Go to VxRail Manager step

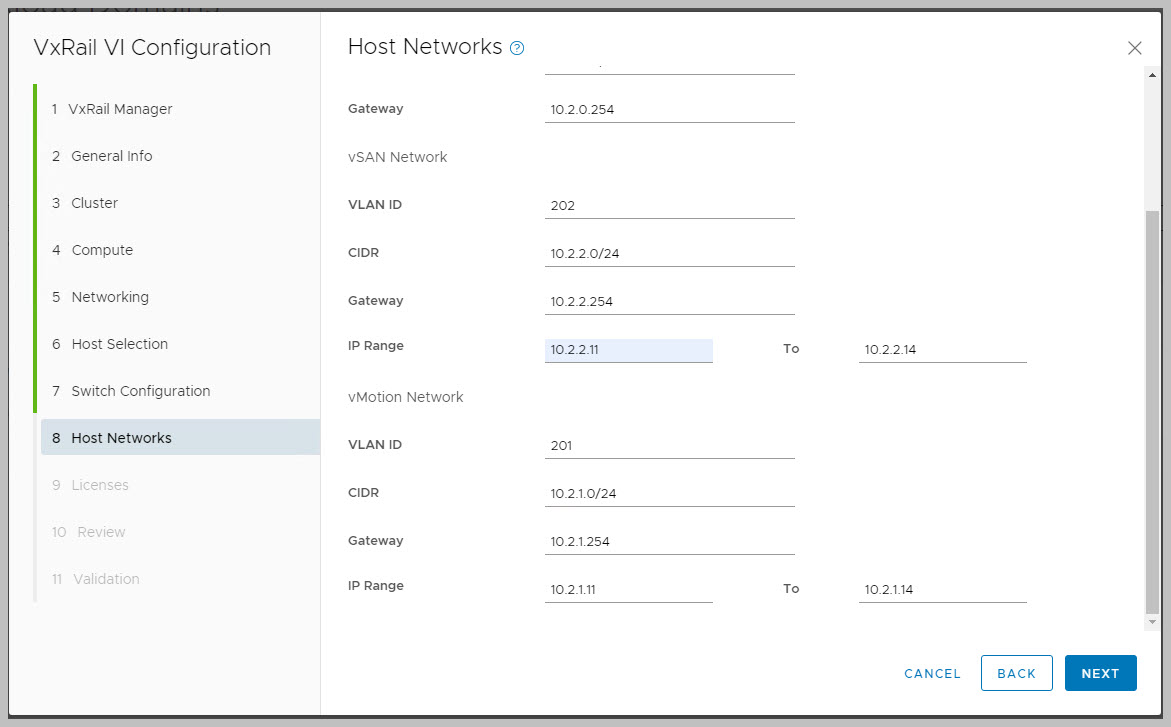point(121,109)
